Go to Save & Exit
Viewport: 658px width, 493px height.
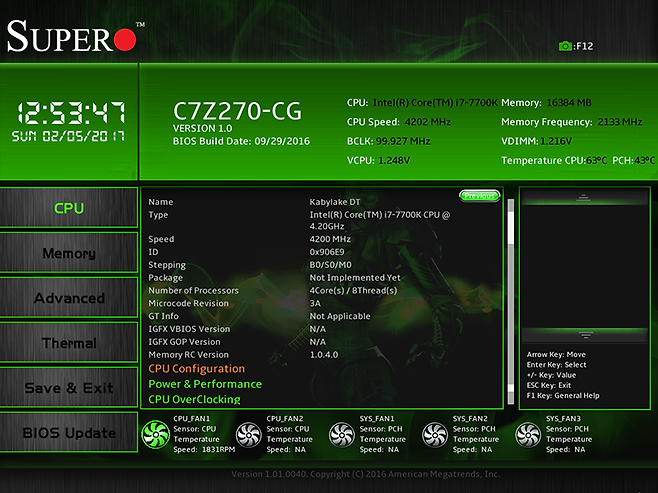(69, 388)
